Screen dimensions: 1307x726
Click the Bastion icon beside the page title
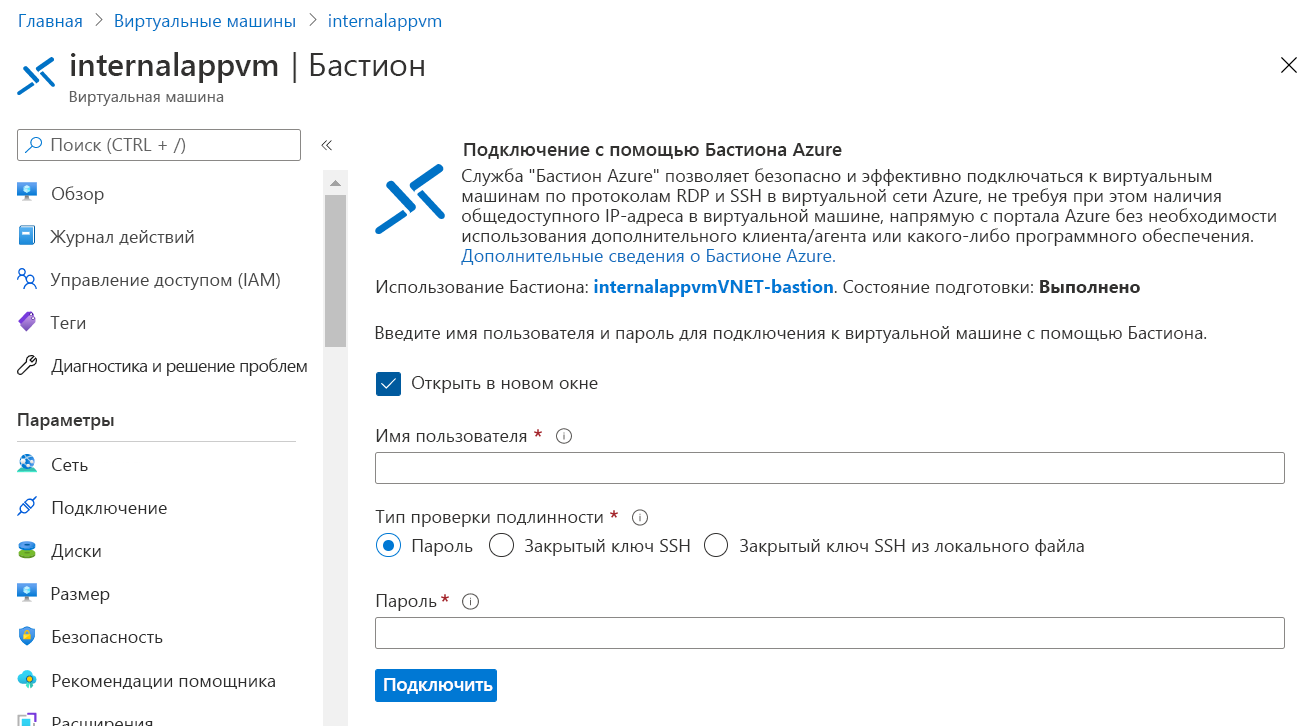pyautogui.click(x=37, y=75)
